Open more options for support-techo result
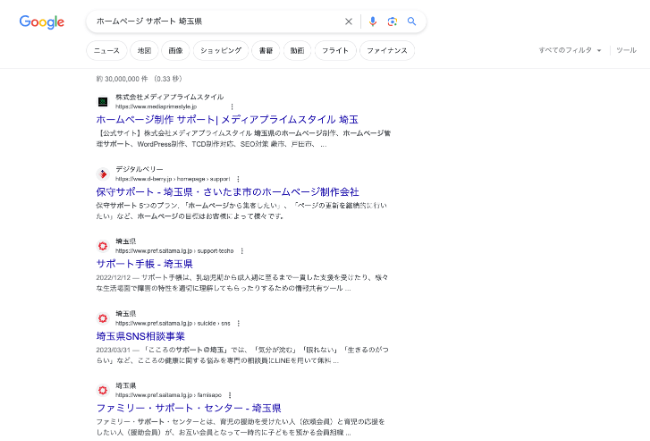This screenshot has height=441, width=650. (x=242, y=251)
